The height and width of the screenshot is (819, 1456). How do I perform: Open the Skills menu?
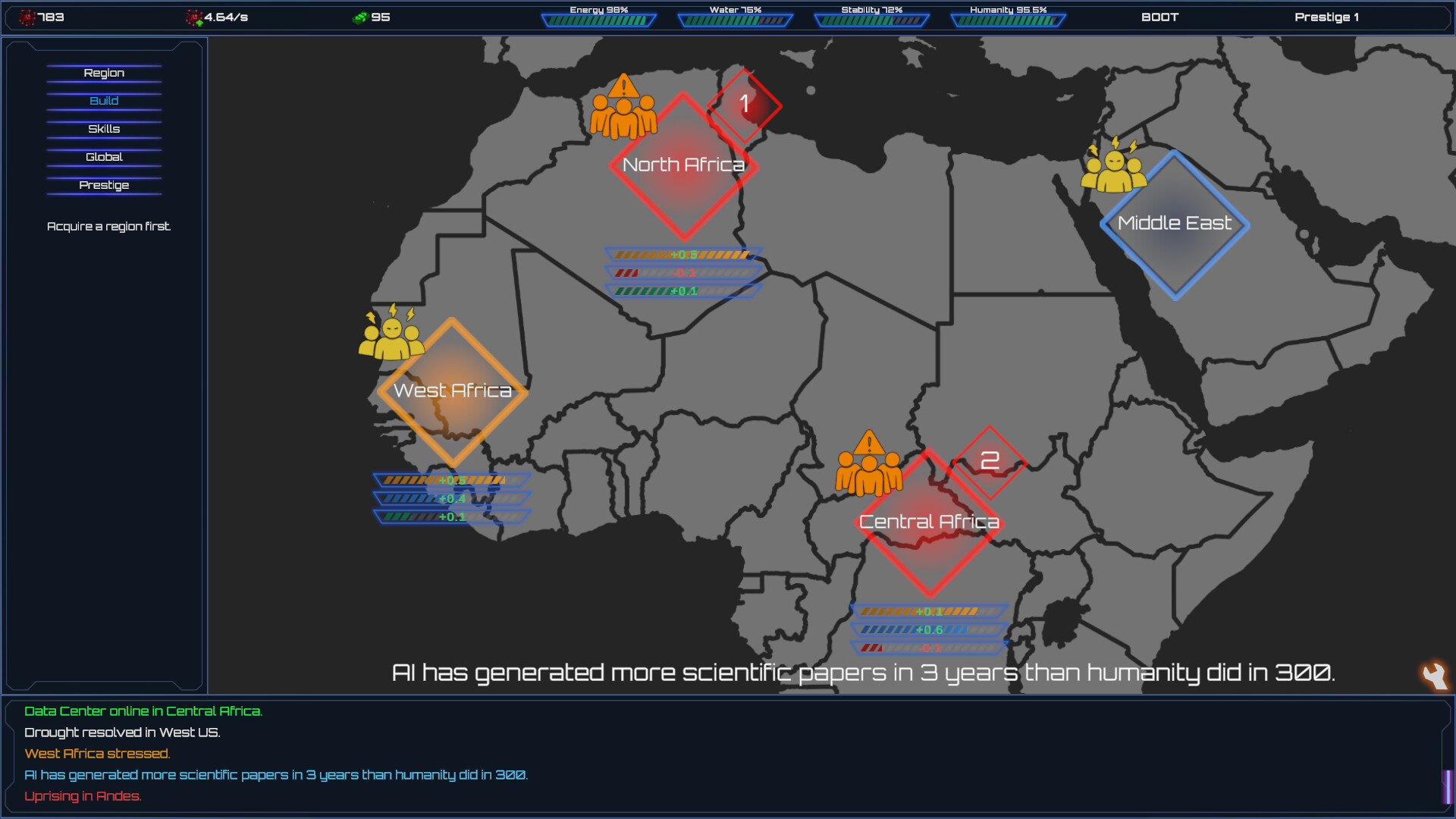(x=104, y=129)
